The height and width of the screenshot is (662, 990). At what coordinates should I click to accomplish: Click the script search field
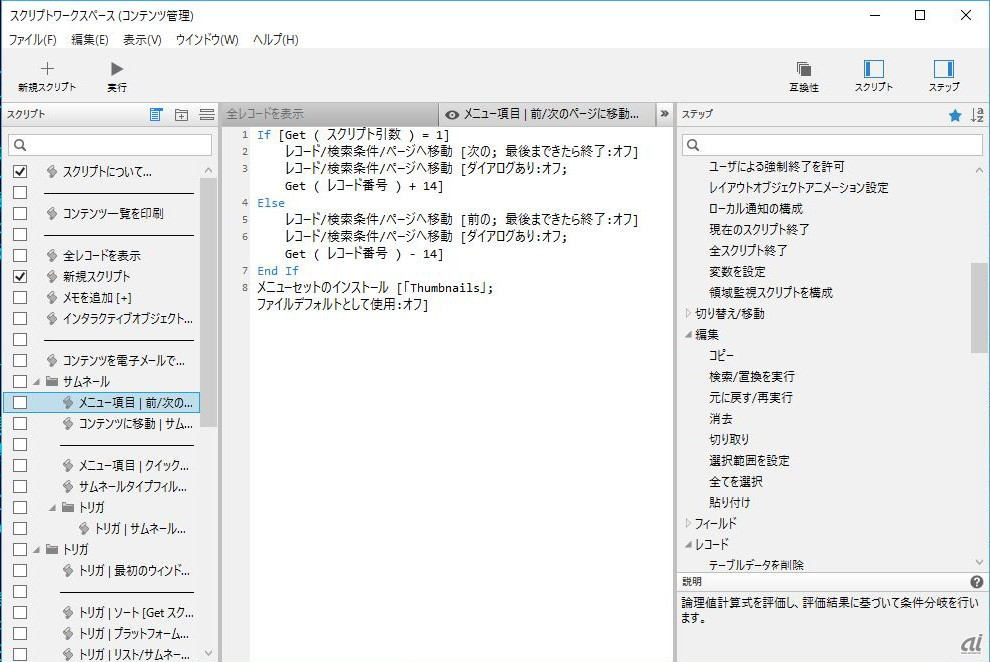pos(110,146)
